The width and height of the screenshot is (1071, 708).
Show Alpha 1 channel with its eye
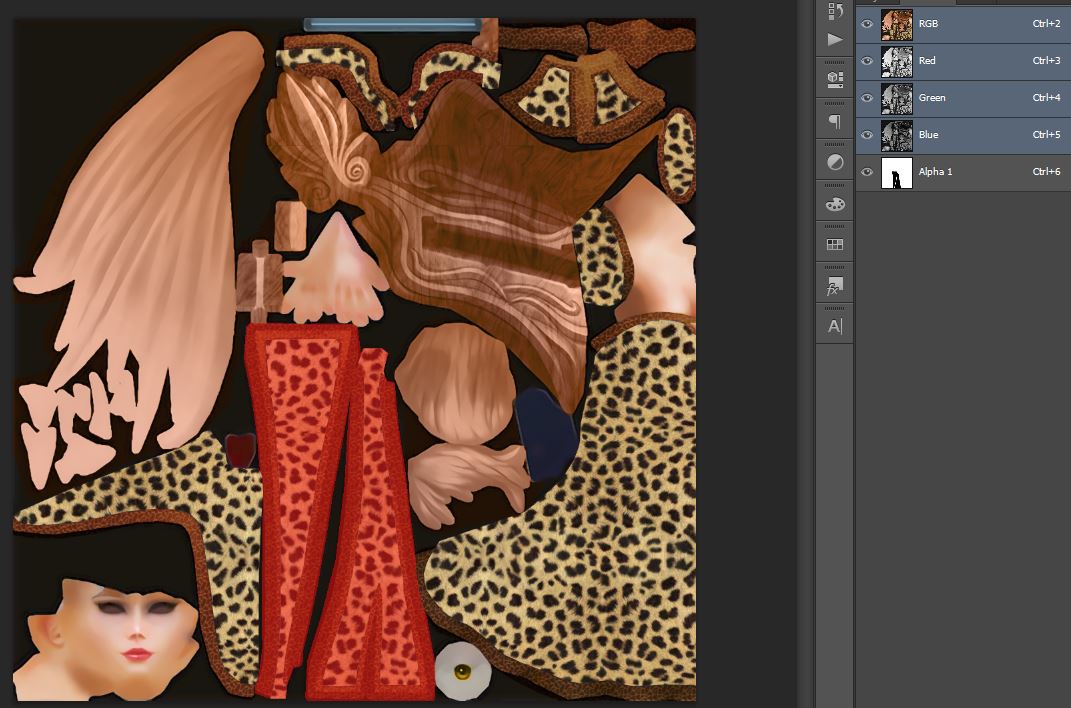pos(867,172)
